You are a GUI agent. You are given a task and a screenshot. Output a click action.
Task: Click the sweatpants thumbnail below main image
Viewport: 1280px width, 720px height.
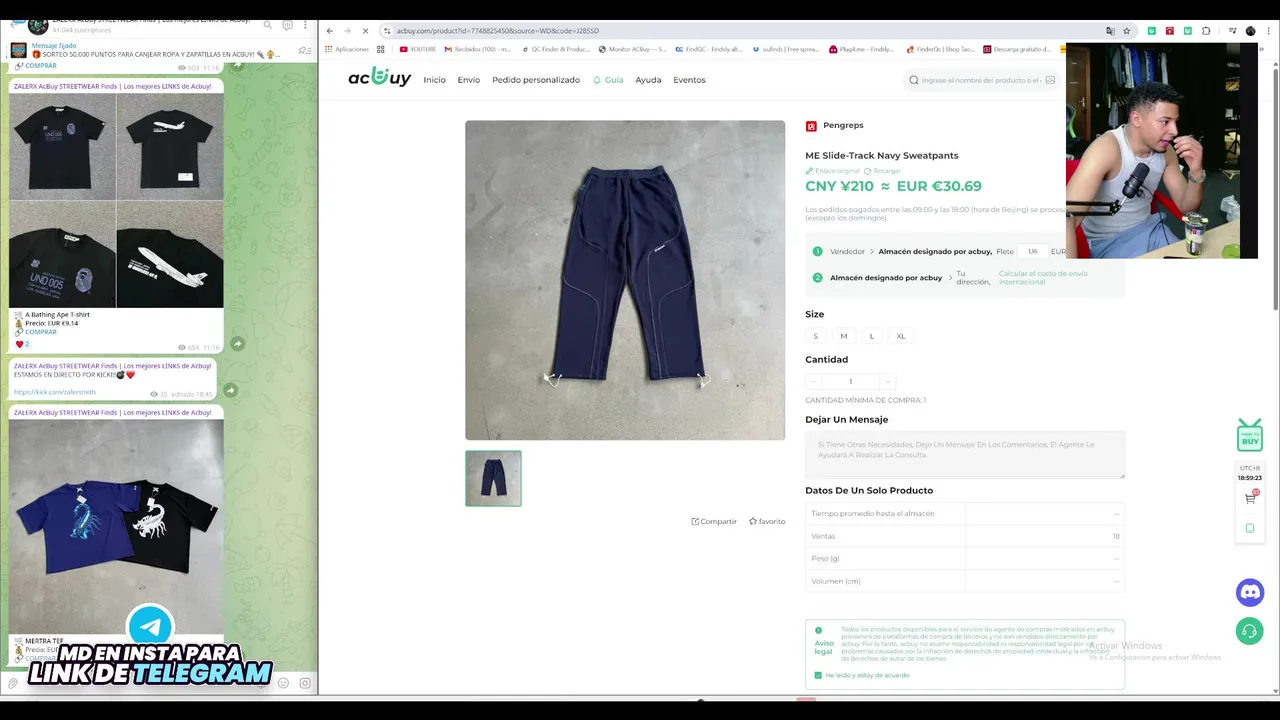[493, 478]
